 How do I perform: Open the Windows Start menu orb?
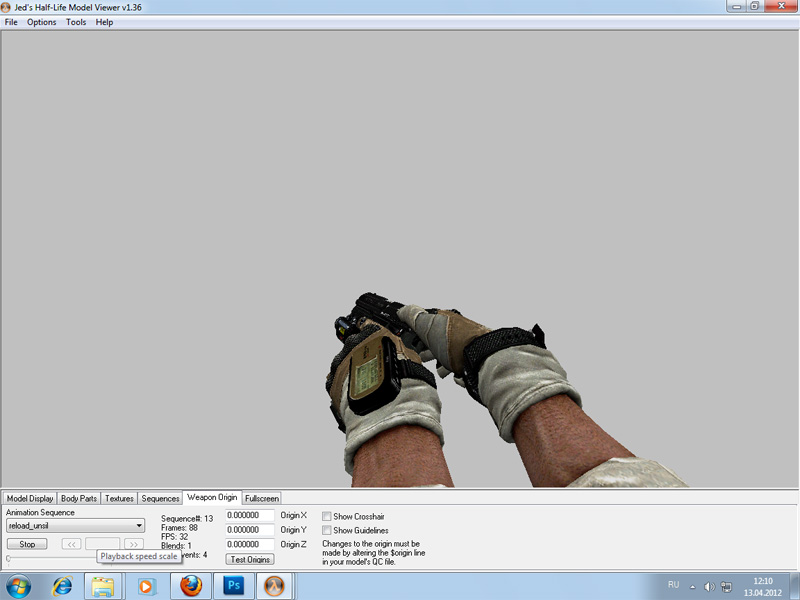pyautogui.click(x=19, y=585)
